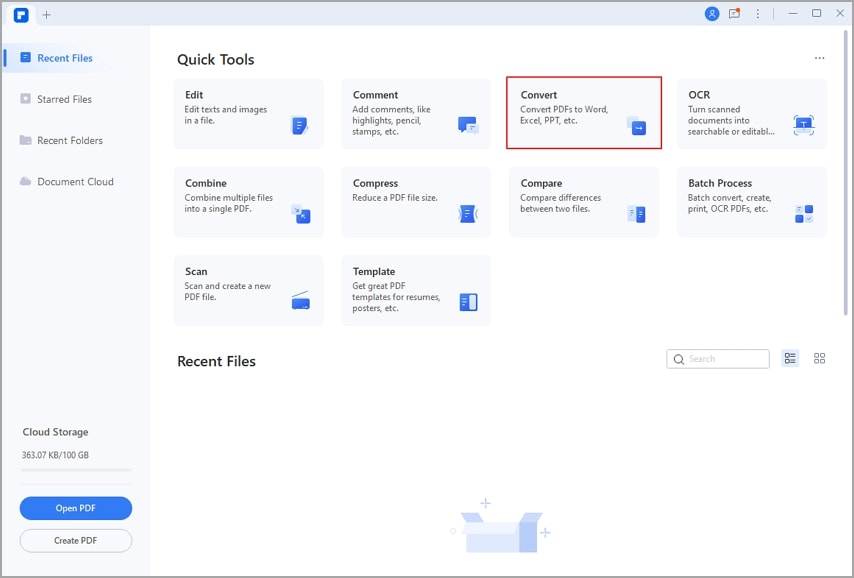Click the Scan tool scanner icon
Image resolution: width=854 pixels, height=578 pixels.
(301, 301)
